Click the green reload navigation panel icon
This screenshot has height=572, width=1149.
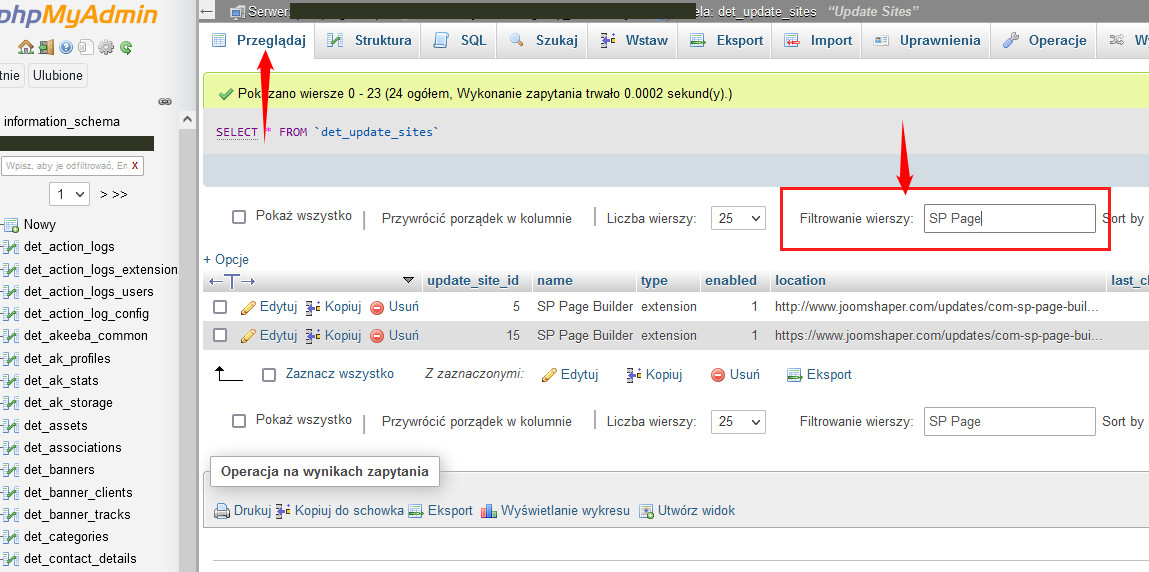point(126,47)
